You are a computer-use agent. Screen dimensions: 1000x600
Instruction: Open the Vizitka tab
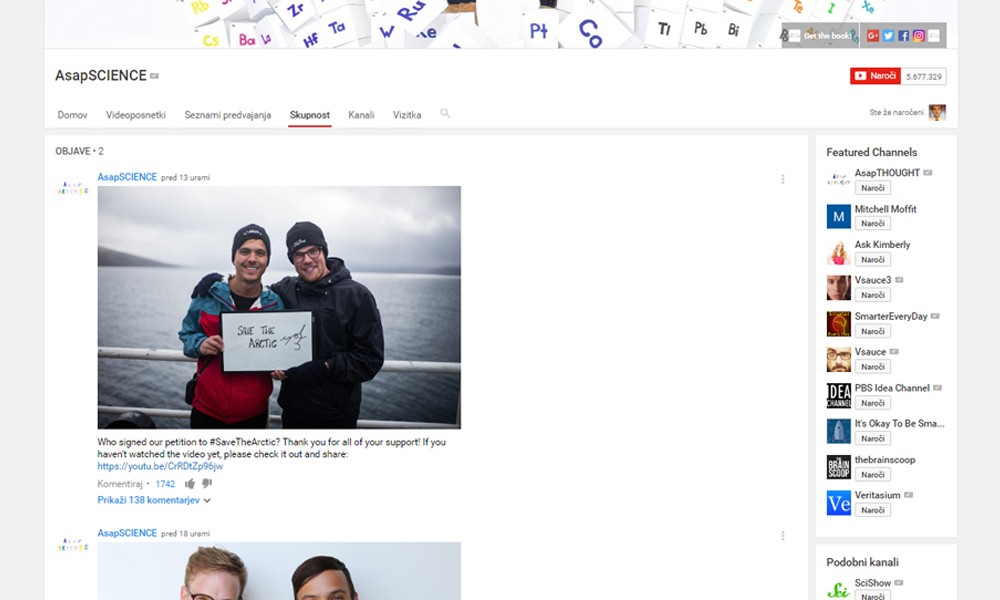pos(407,115)
